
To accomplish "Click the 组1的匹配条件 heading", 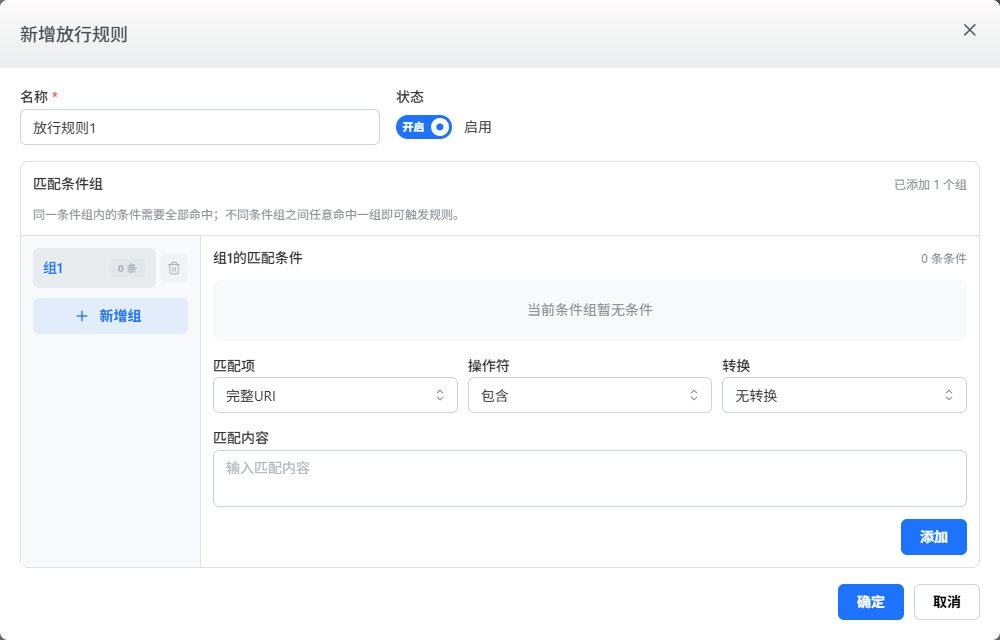I will click(x=258, y=258).
